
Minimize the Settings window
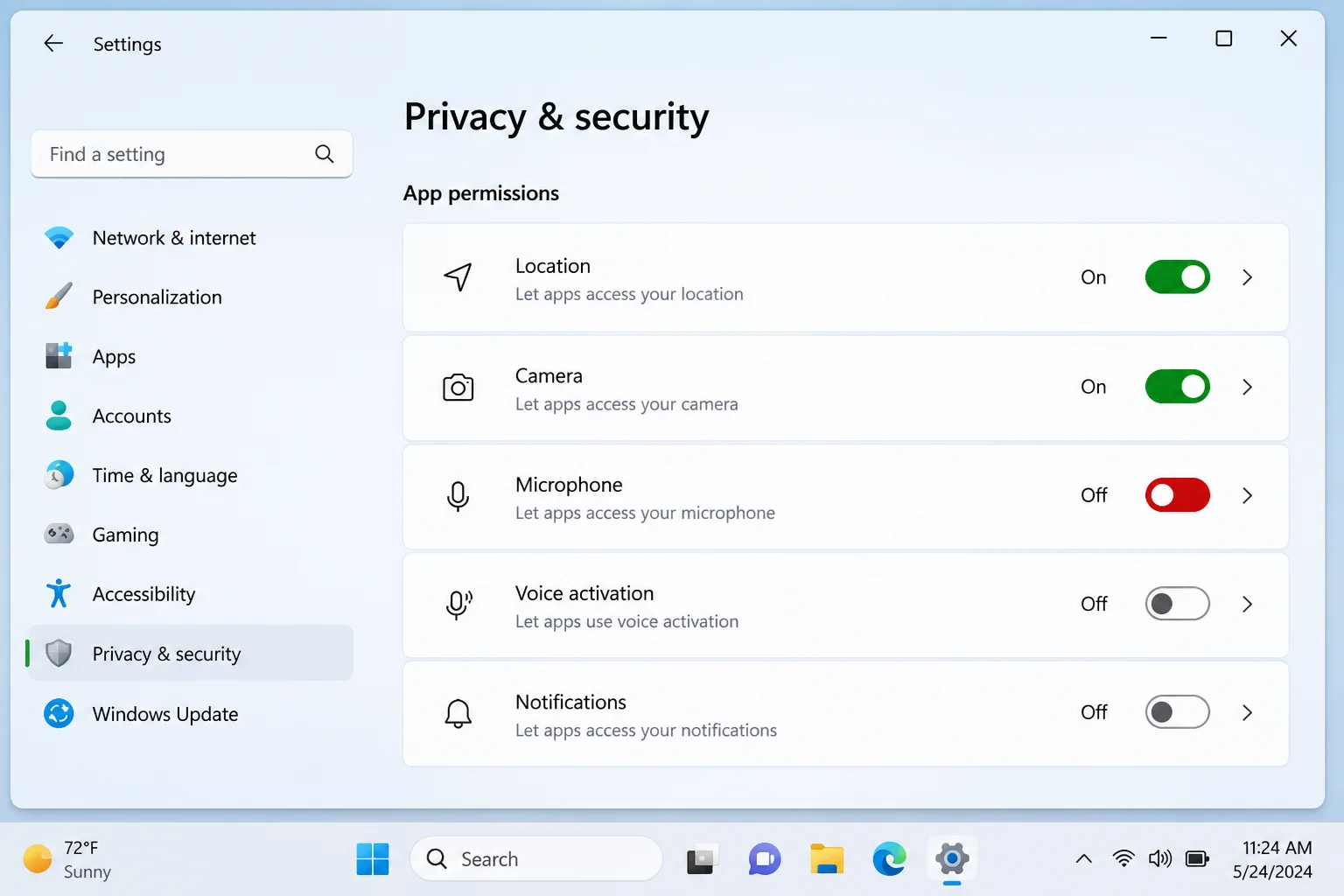click(x=1158, y=38)
